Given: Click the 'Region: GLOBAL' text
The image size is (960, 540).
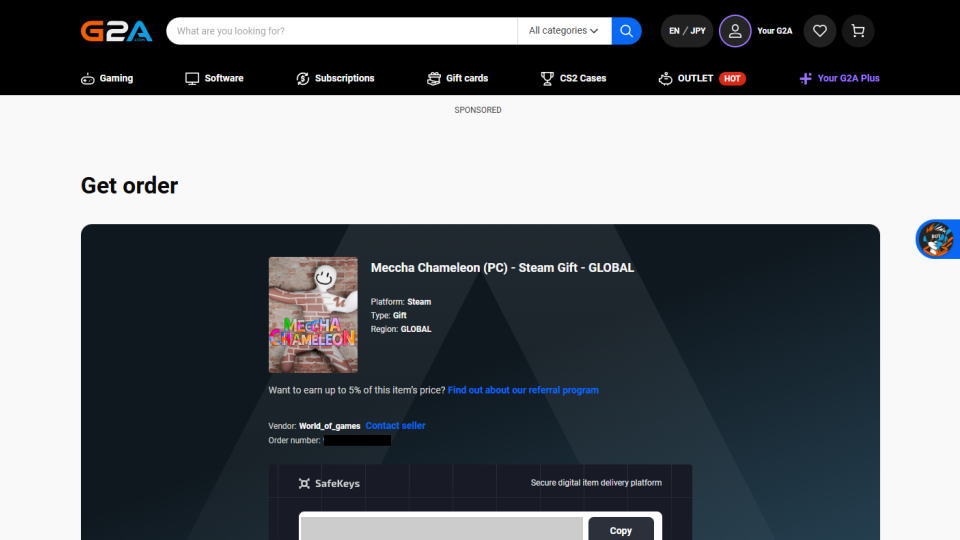Looking at the screenshot, I should [401, 329].
